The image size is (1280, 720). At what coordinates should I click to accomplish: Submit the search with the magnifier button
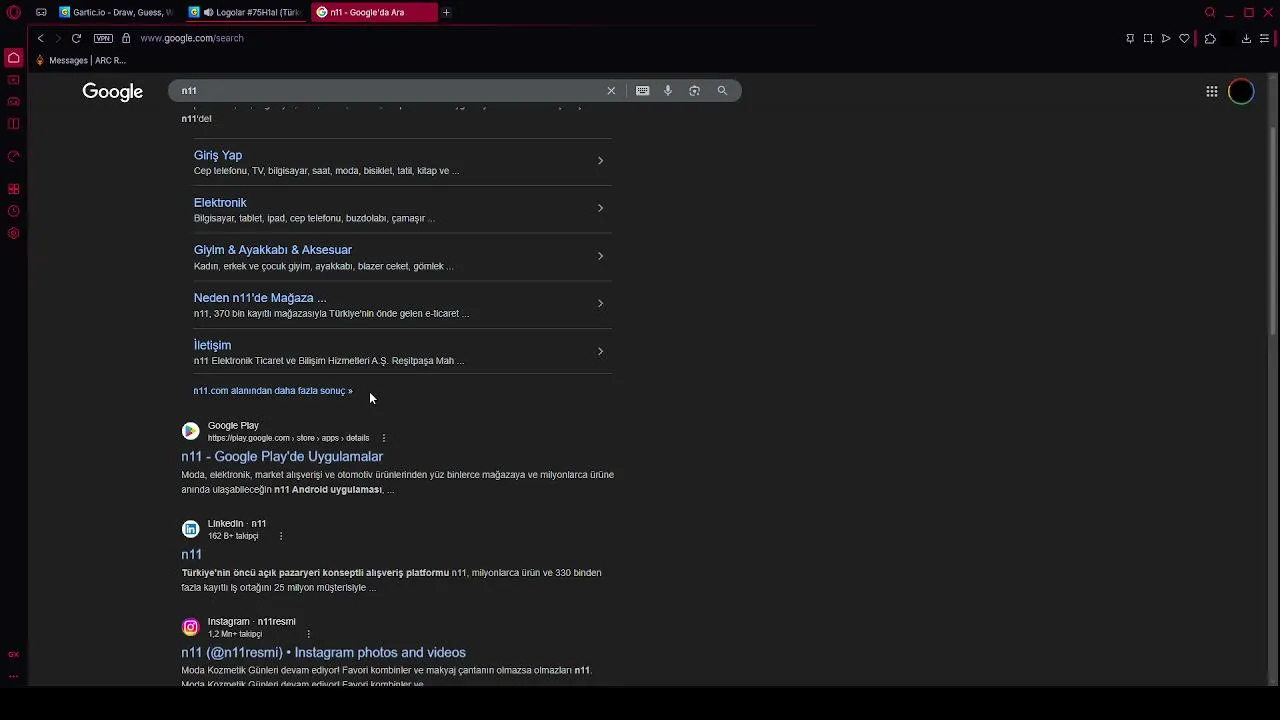(722, 90)
